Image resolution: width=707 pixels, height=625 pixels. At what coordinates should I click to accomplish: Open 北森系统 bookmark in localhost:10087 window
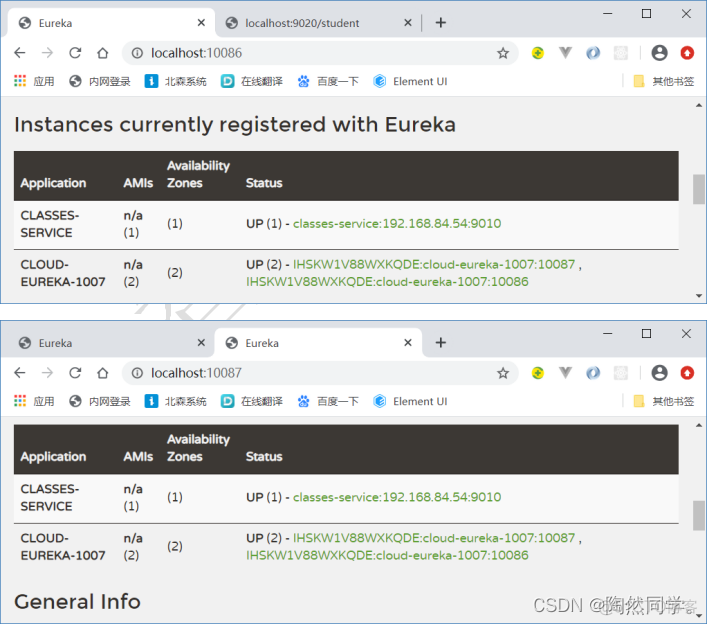pyautogui.click(x=175, y=401)
